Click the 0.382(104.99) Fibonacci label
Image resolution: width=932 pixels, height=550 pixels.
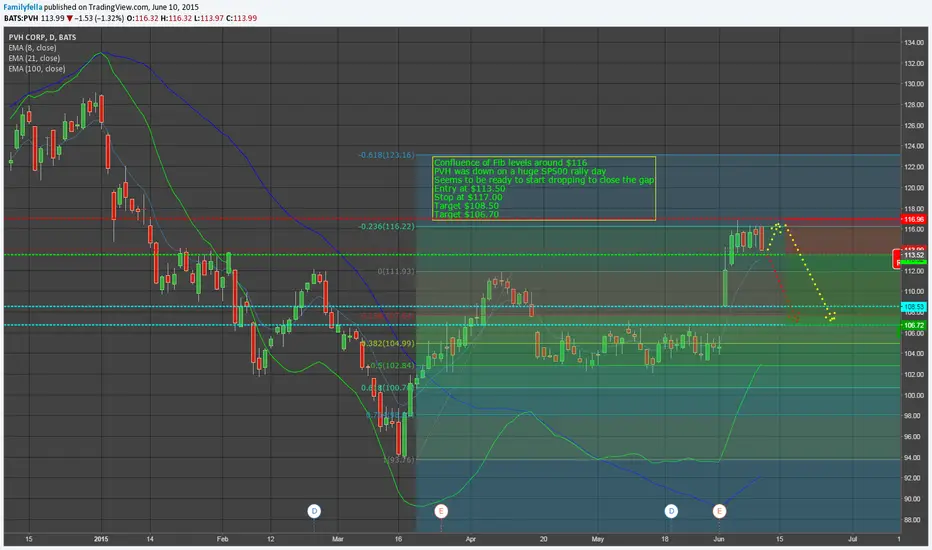[x=388, y=343]
